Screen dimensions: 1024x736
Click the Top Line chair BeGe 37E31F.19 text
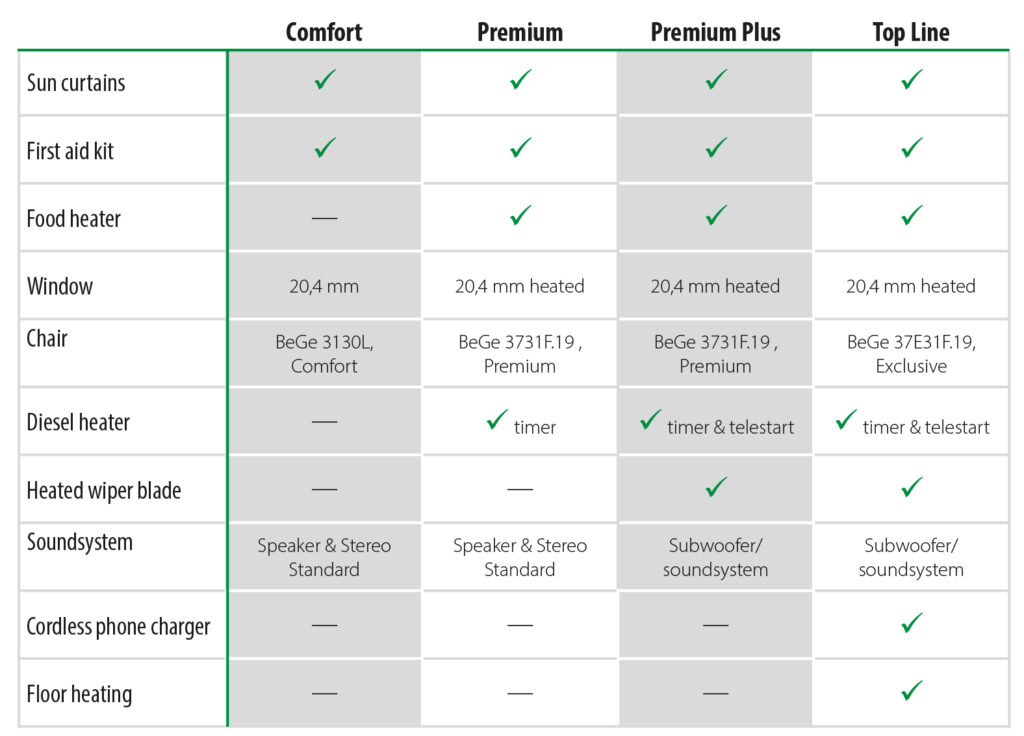[911, 342]
